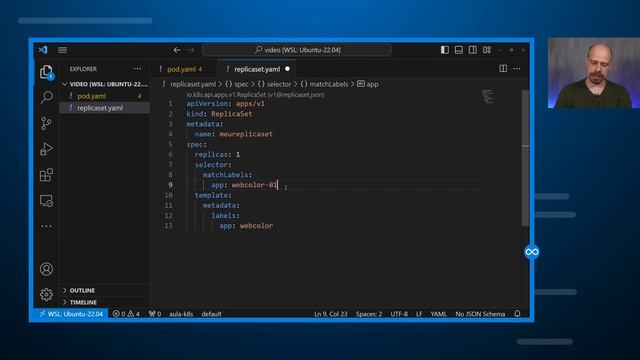
Task: Click the text 'kind: ReplicaSet' on line 2
Action: tap(219, 114)
